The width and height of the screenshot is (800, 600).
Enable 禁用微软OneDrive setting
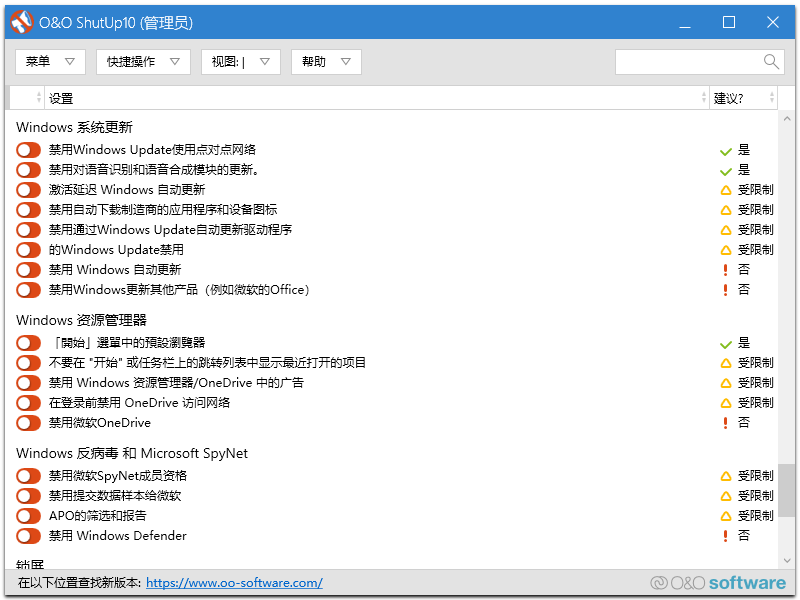pyautogui.click(x=27, y=422)
